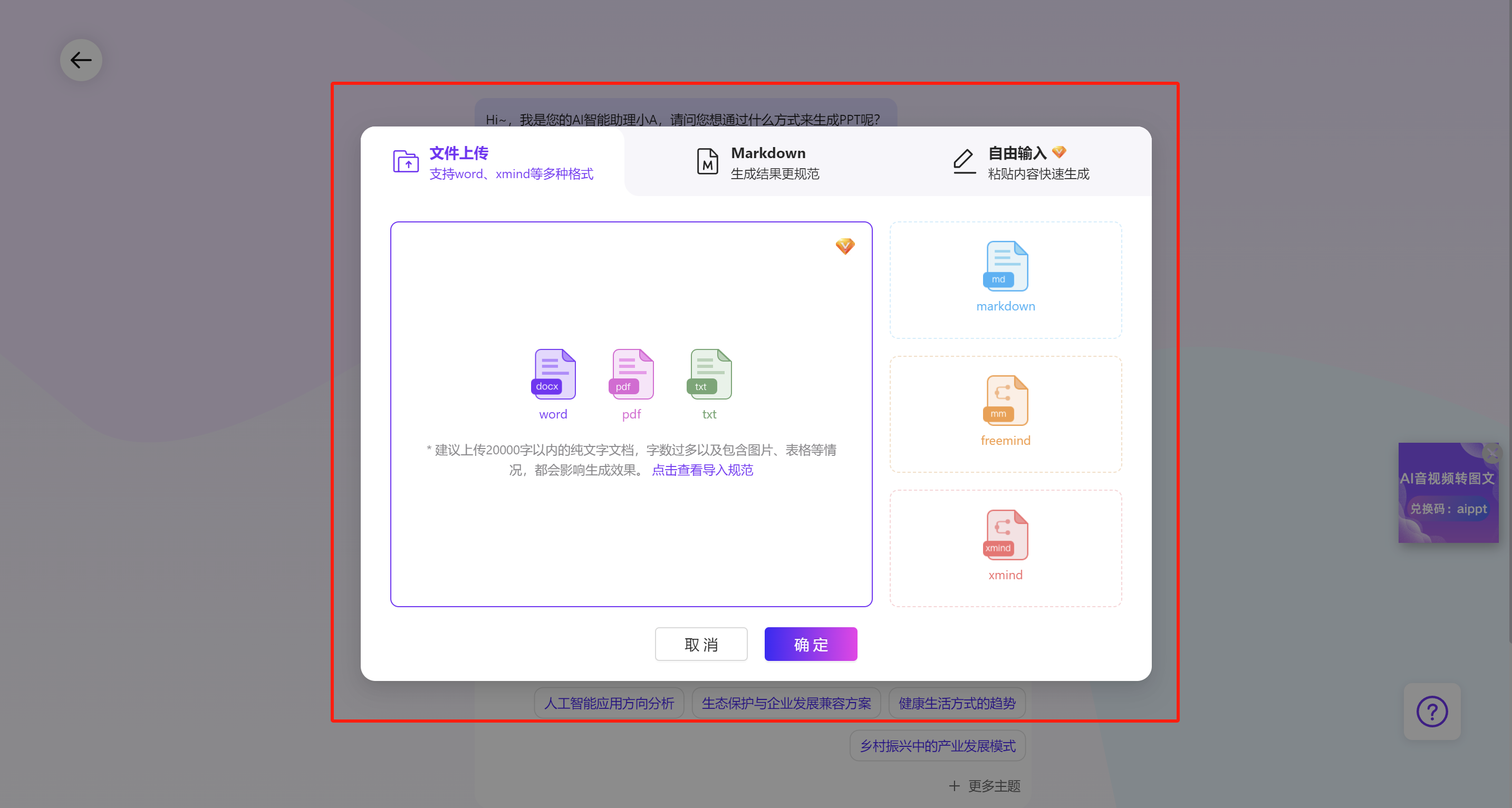Close the AI音视频转图文 promo banner

1491,453
